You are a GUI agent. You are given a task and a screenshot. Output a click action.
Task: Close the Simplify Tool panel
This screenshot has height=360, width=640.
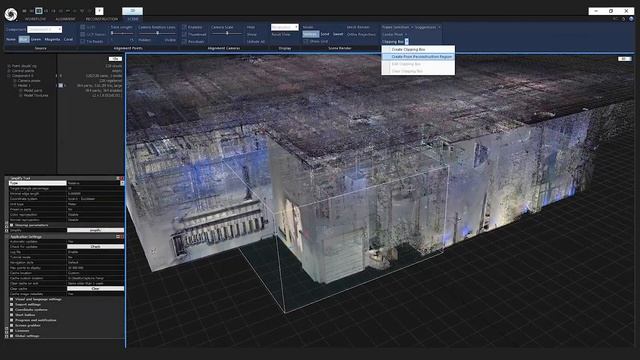tap(122, 178)
